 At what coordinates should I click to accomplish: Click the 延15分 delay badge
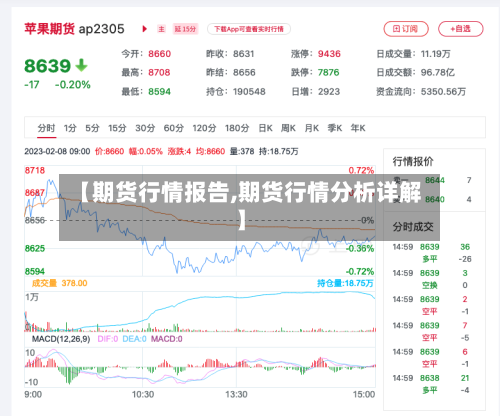click(185, 29)
